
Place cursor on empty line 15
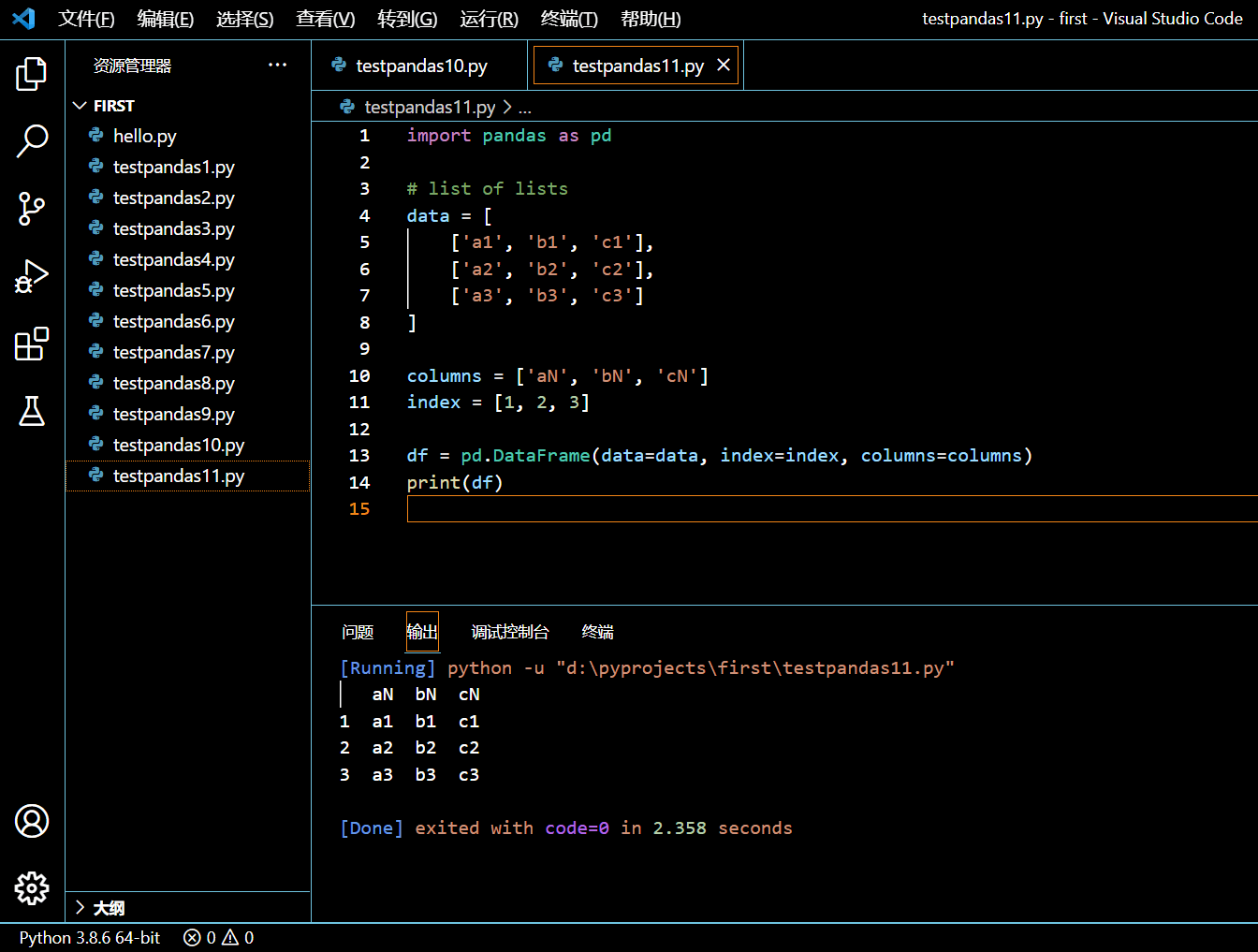tap(831, 508)
